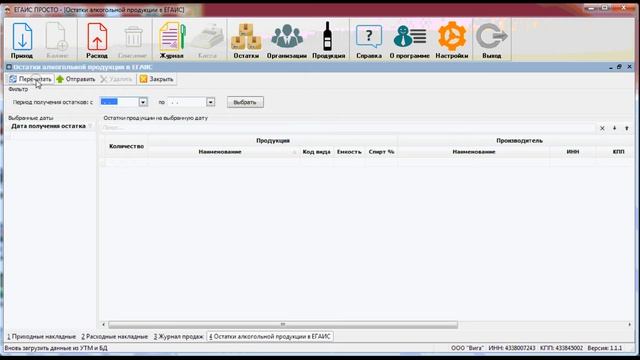The width and height of the screenshot is (640, 360).
Task: Open the Журнал toolbar icon
Action: (x=171, y=40)
